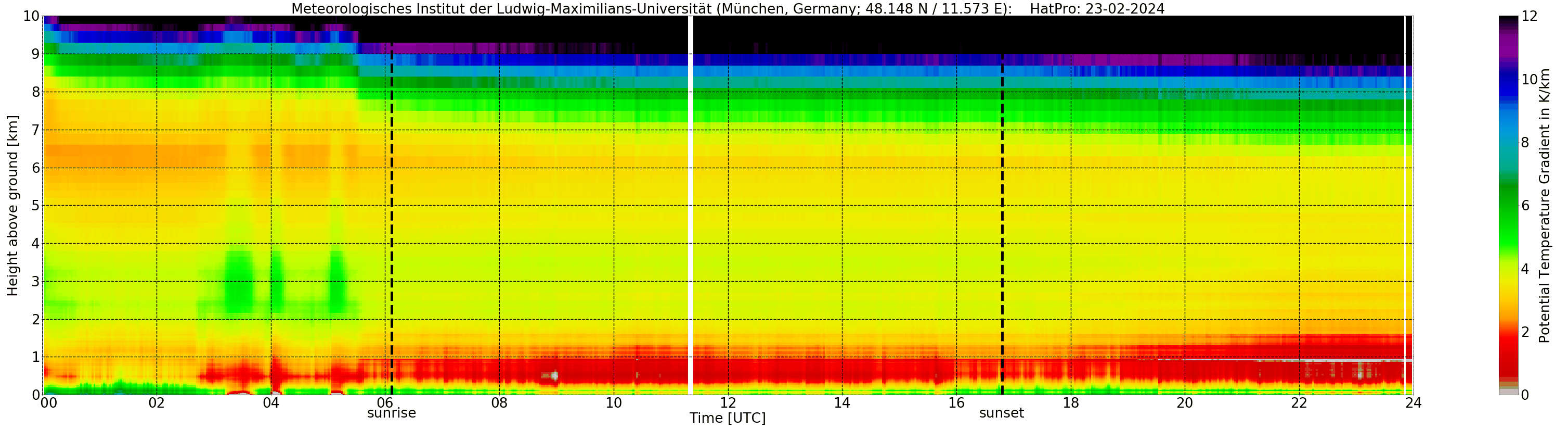Click the height axis tick '2'
The image size is (1568, 429).
[x=36, y=319]
